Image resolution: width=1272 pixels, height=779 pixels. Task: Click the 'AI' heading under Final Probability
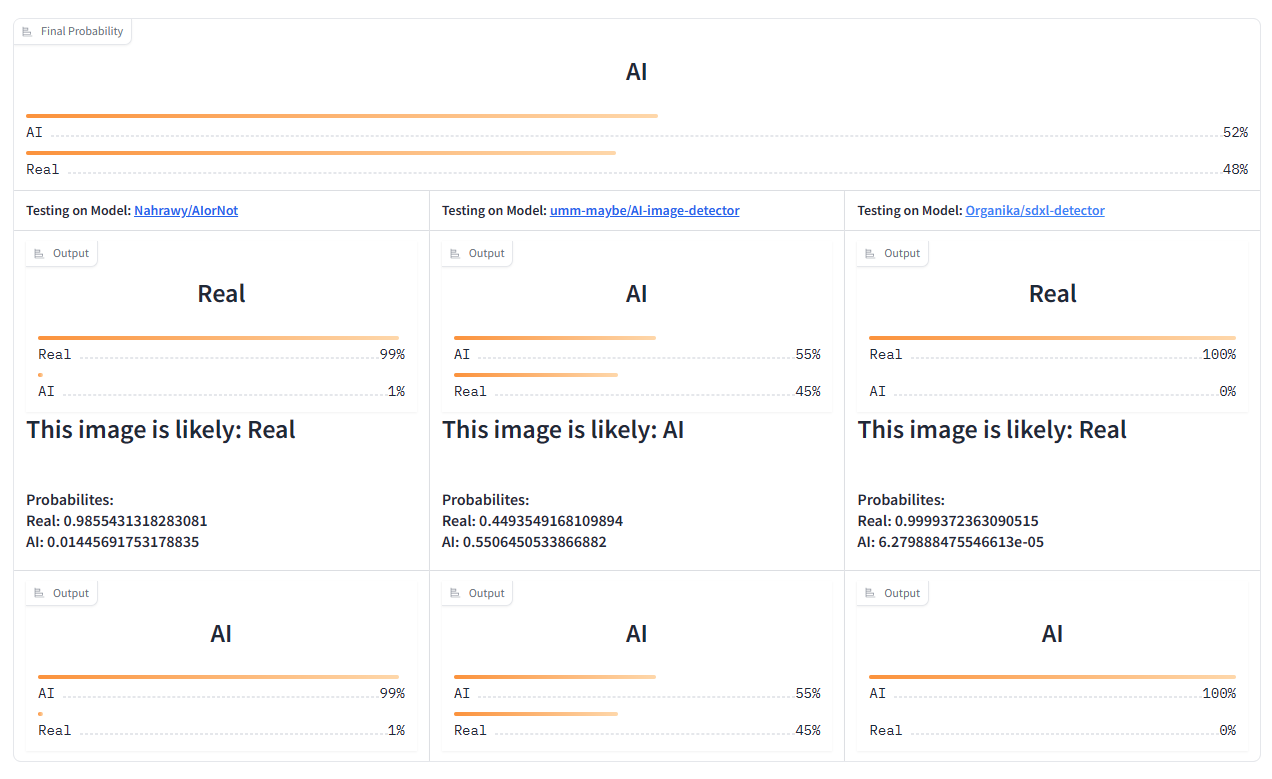pyautogui.click(x=637, y=72)
